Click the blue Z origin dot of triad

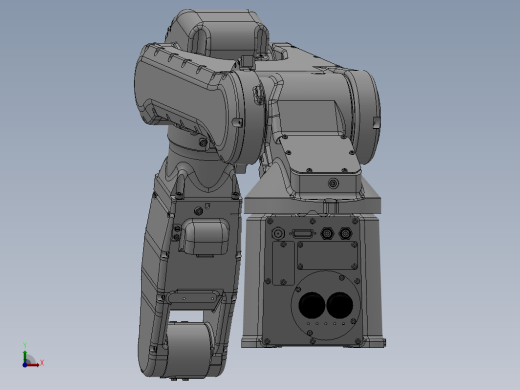(25, 365)
